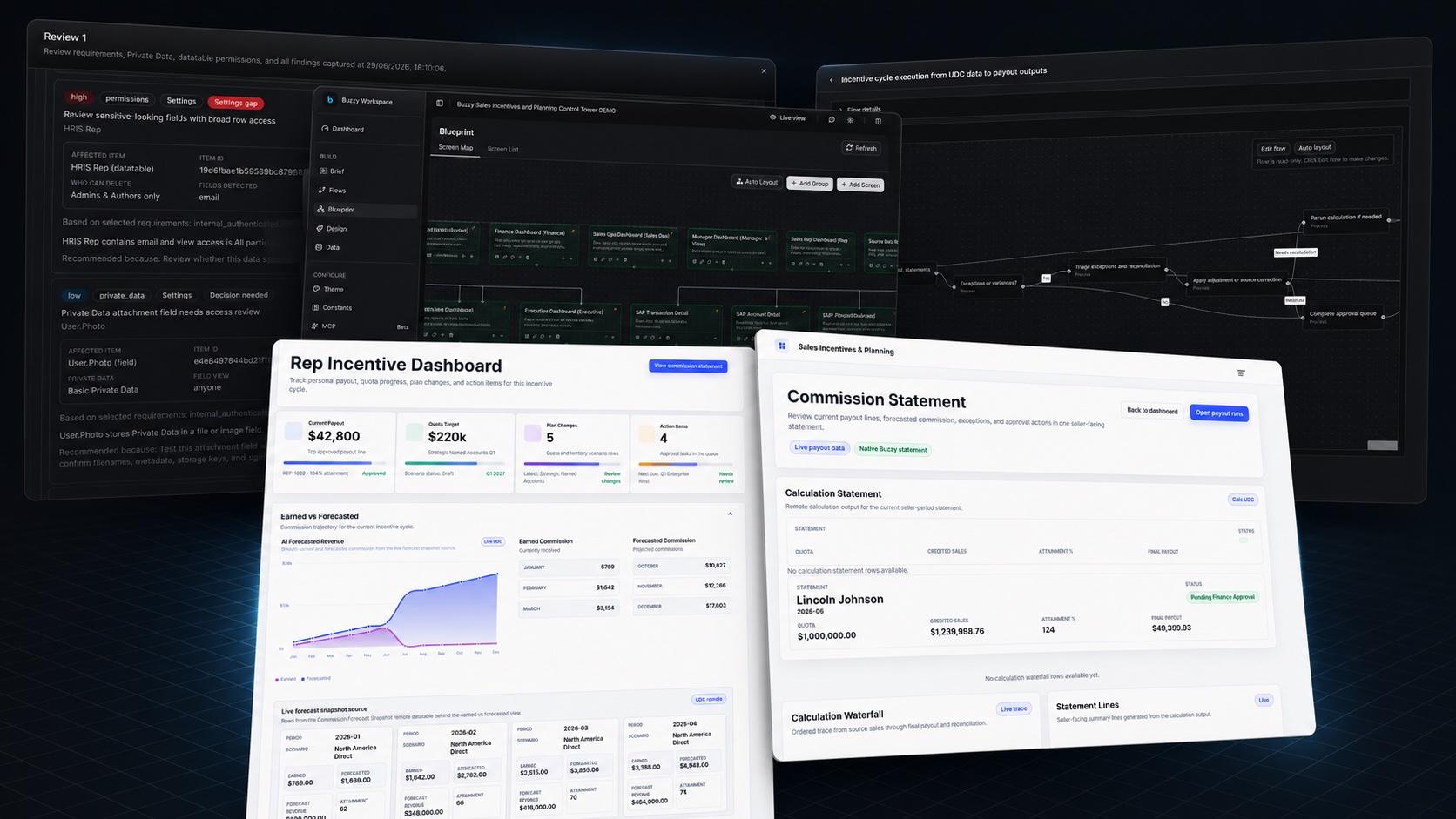This screenshot has width=1456, height=819.
Task: Click the Auto Layout button in Blueprint
Action: (x=757, y=182)
